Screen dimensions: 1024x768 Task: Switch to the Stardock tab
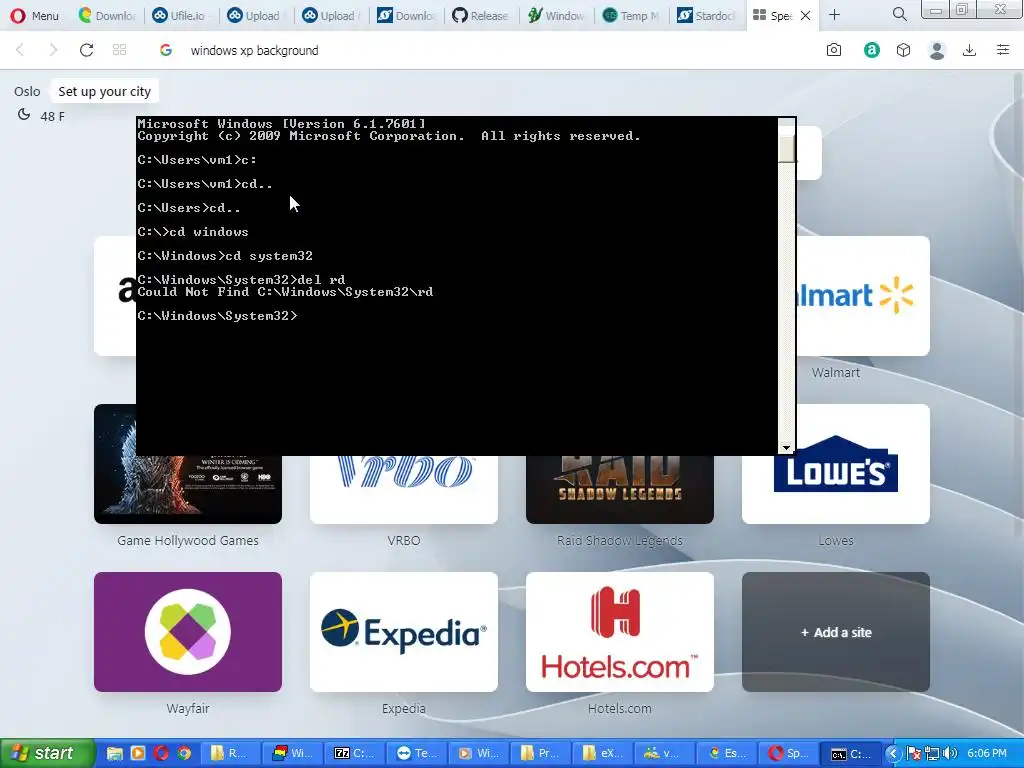705,16
